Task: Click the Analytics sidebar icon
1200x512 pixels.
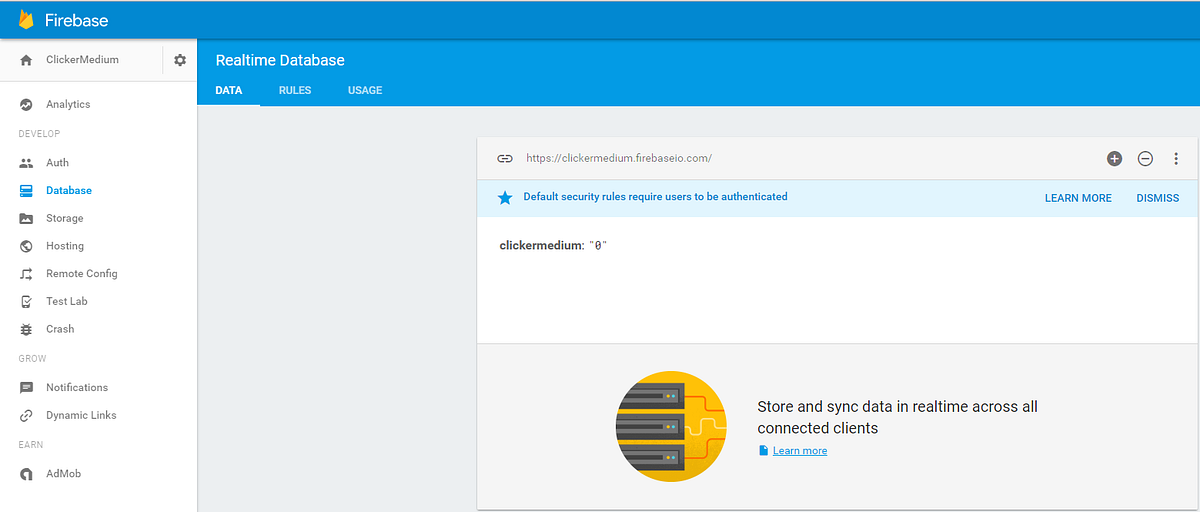Action: coord(27,104)
